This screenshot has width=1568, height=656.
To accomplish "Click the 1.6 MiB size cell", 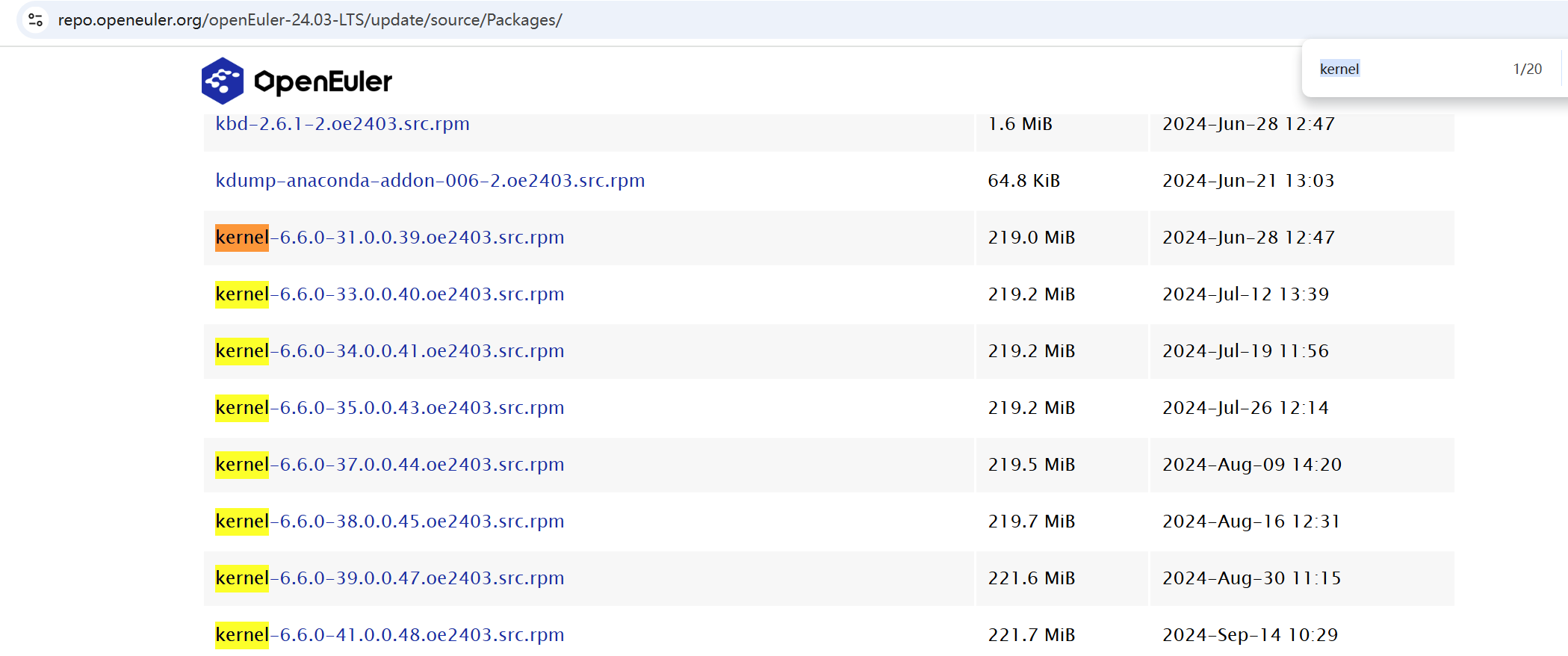I will point(1020,124).
